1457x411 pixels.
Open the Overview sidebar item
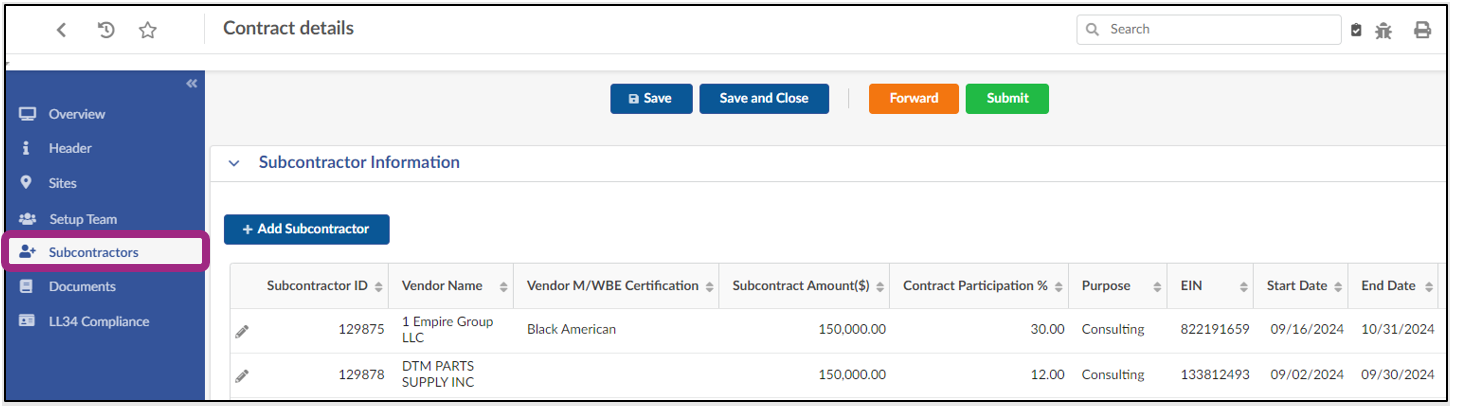coord(77,114)
